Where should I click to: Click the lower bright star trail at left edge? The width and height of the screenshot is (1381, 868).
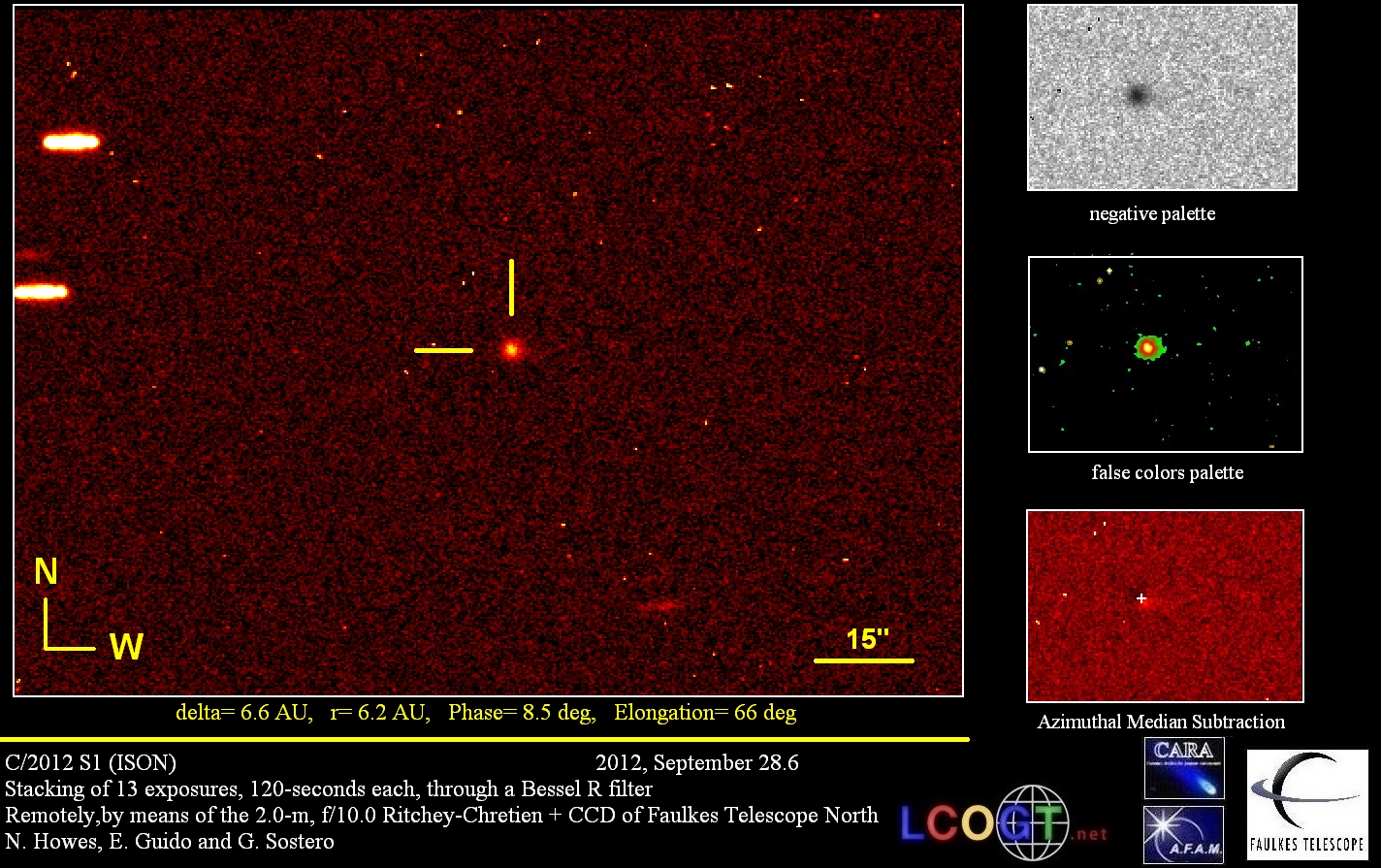pyautogui.click(x=41, y=292)
